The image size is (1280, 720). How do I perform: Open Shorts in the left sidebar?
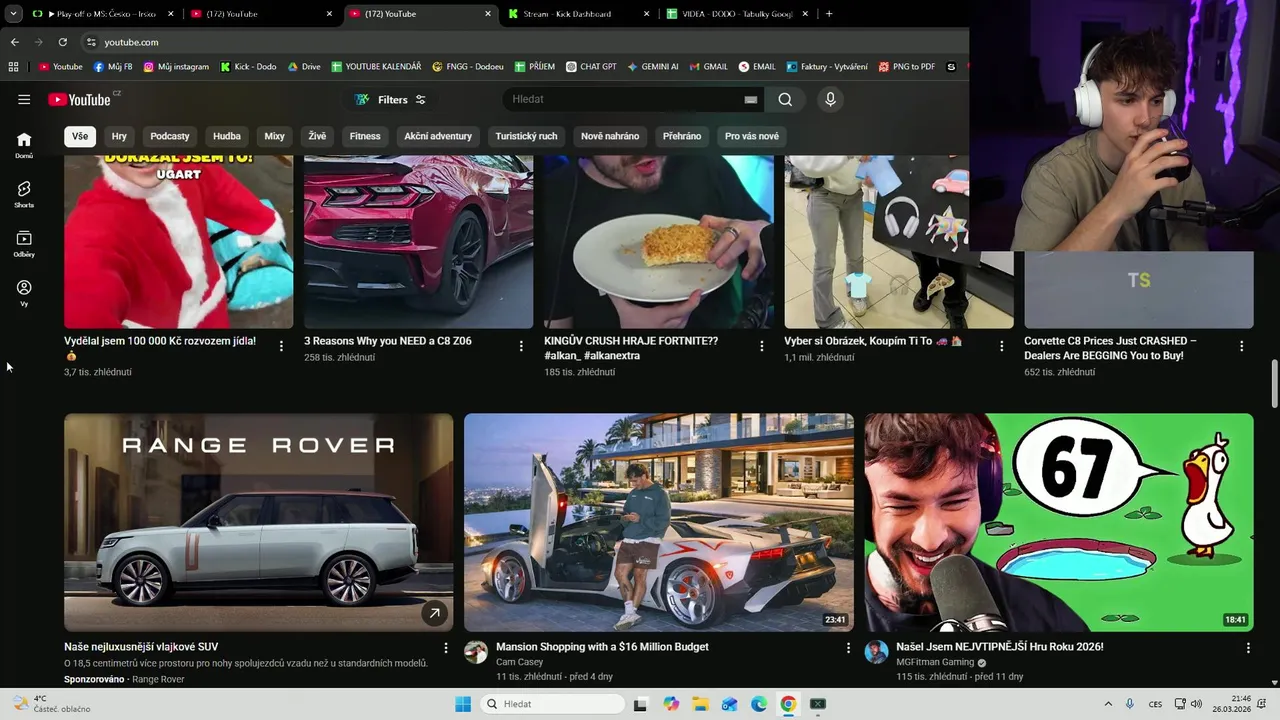24,194
